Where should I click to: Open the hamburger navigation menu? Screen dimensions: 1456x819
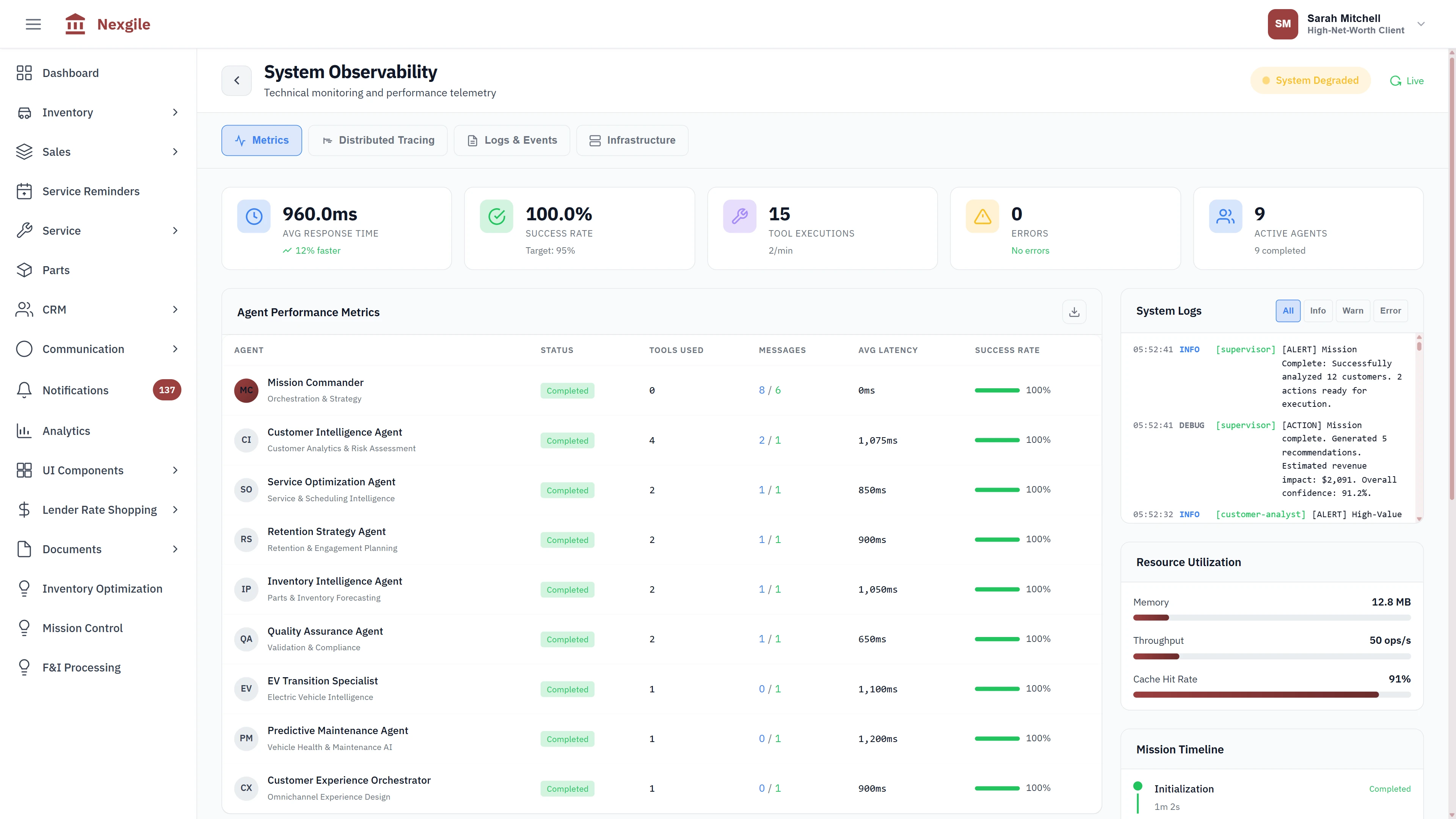click(33, 24)
